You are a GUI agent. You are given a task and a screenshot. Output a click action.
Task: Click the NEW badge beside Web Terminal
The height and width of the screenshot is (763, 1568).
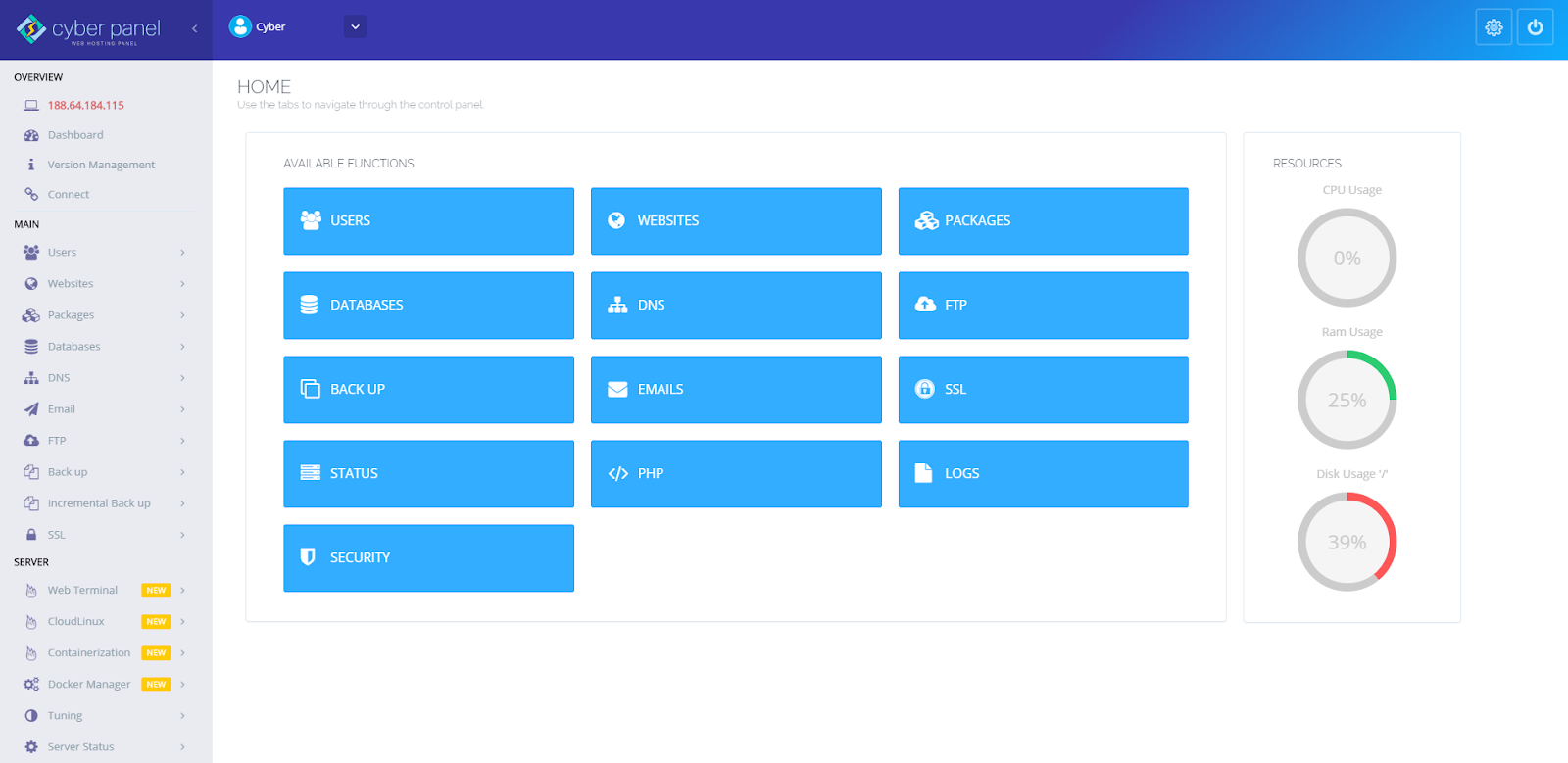coord(156,591)
